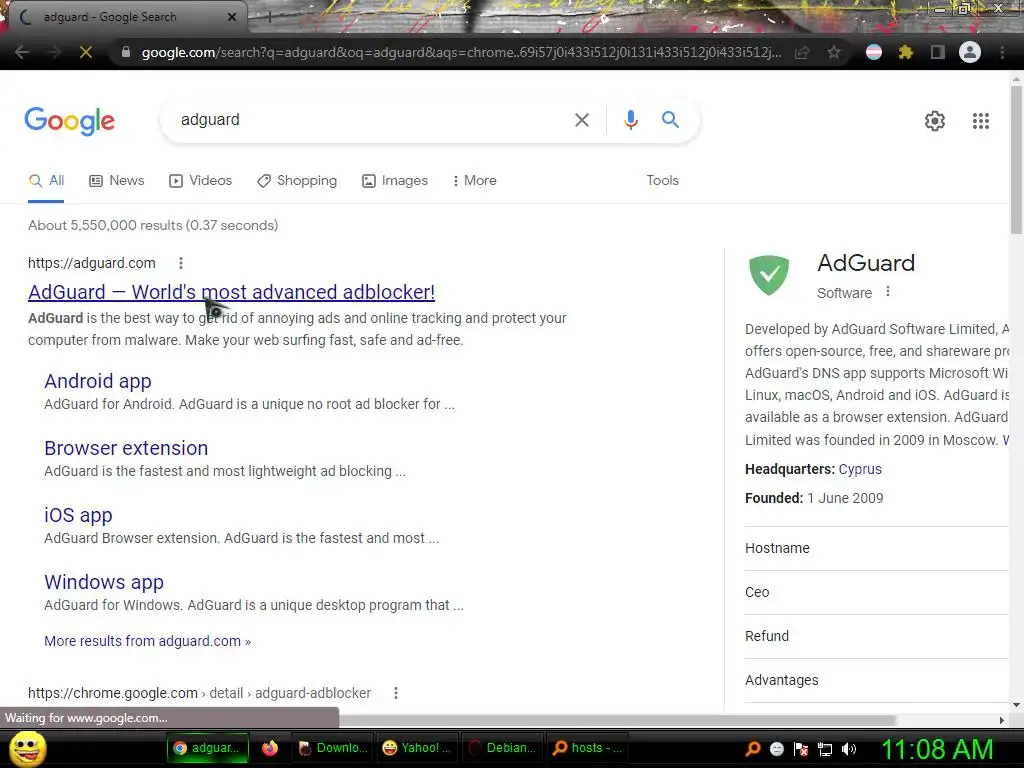Screen dimensions: 1024x768
Task: Open a new tab with plus button
Action: pos(269,18)
